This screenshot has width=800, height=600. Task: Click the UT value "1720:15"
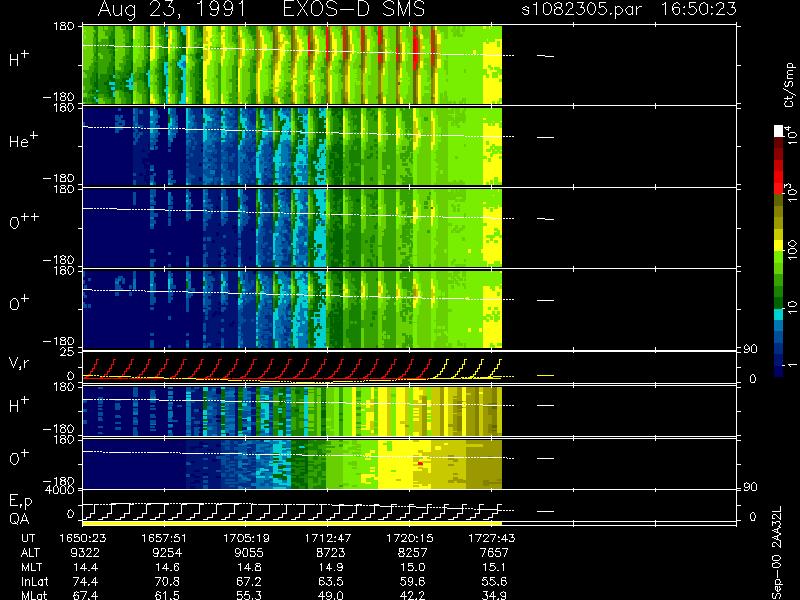409,538
